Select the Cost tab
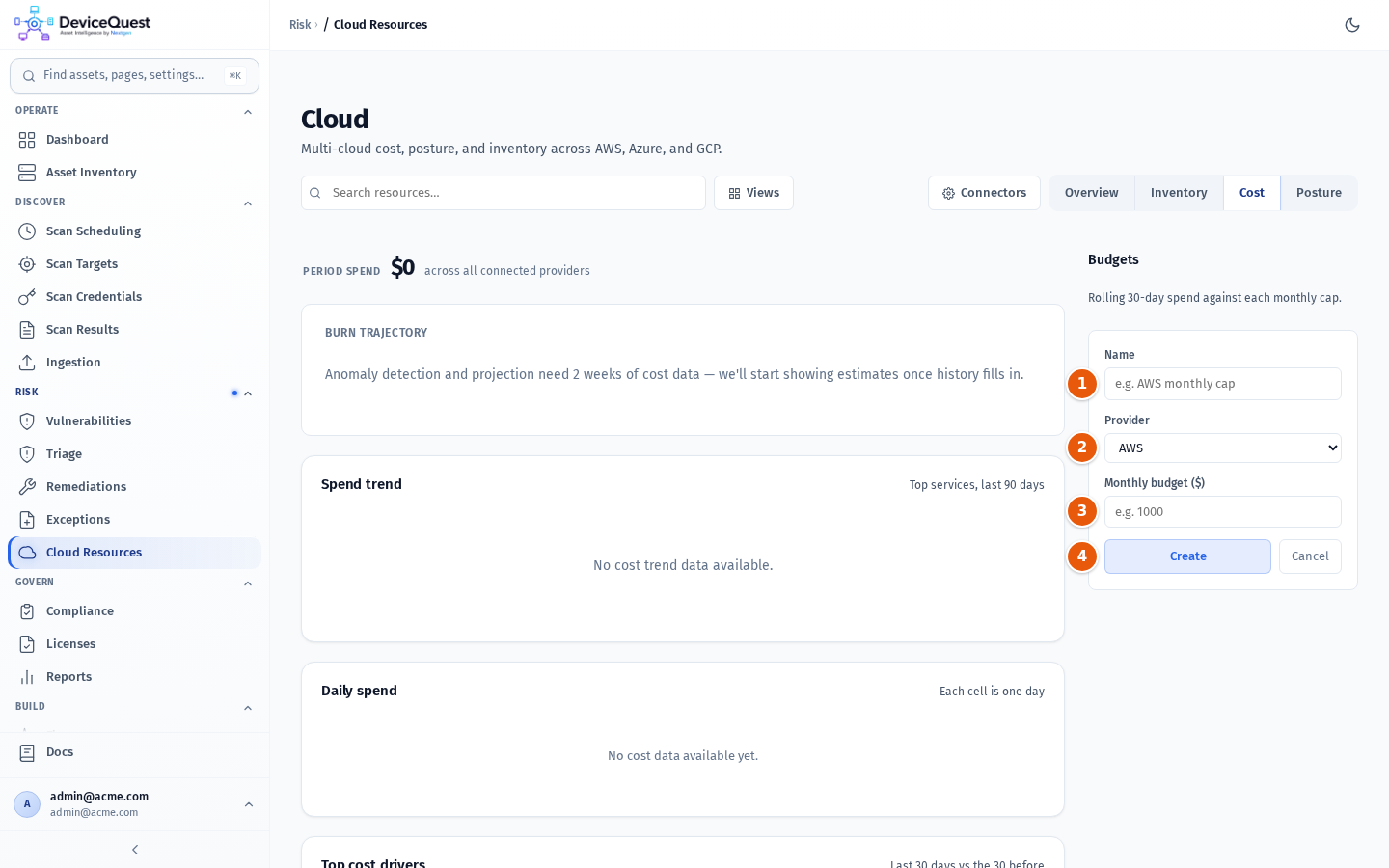The height and width of the screenshot is (868, 1389). click(x=1252, y=193)
